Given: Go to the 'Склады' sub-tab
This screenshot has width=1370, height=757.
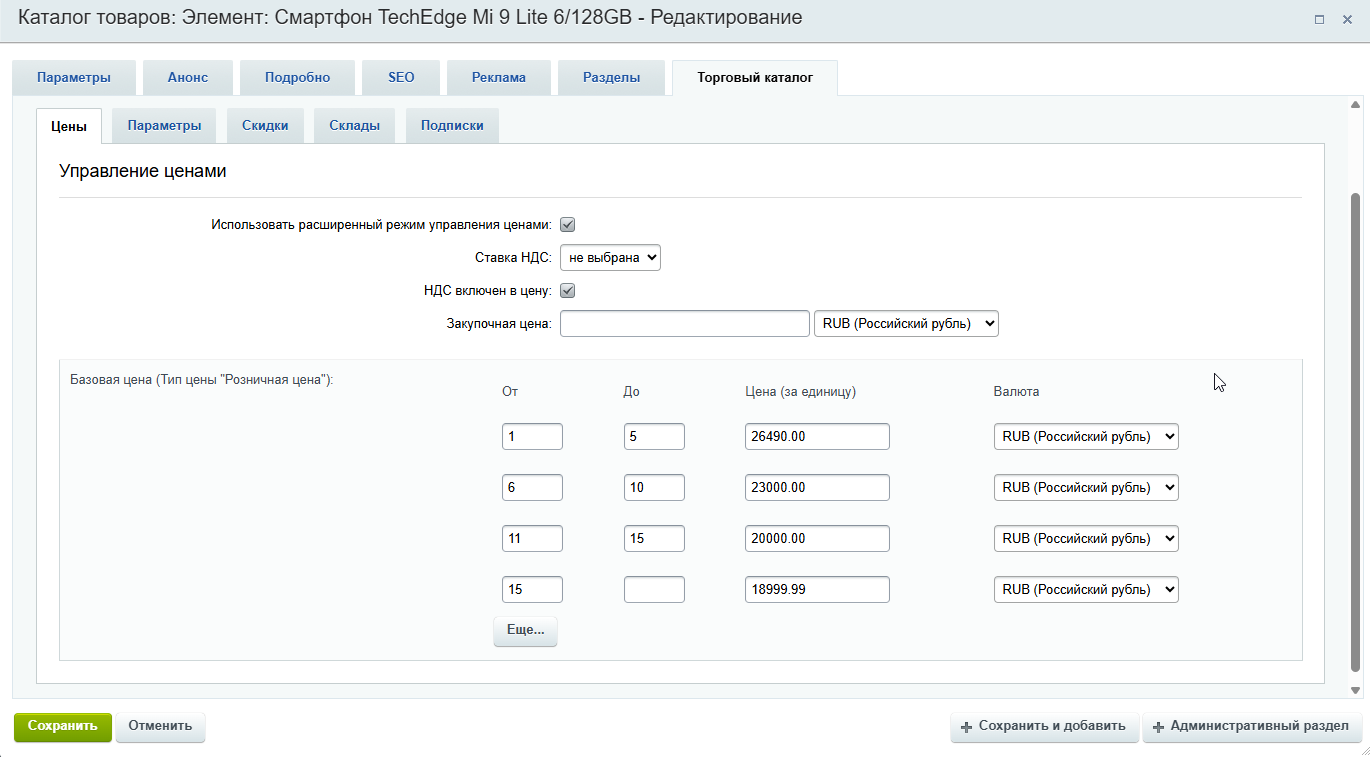Looking at the screenshot, I should [x=354, y=126].
